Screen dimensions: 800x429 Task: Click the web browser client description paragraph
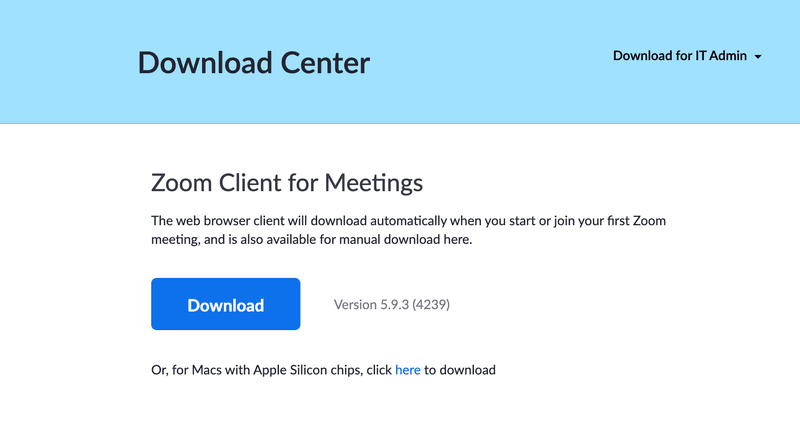coord(408,230)
